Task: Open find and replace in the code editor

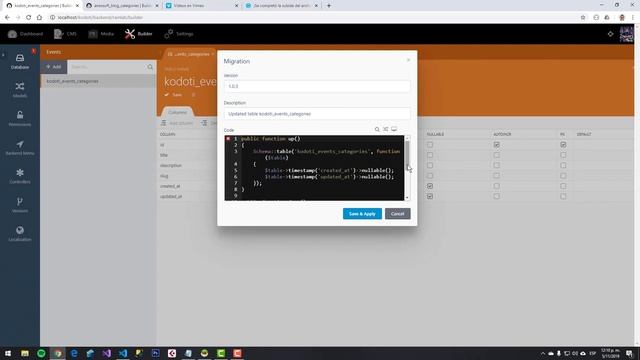Action: 385,129
